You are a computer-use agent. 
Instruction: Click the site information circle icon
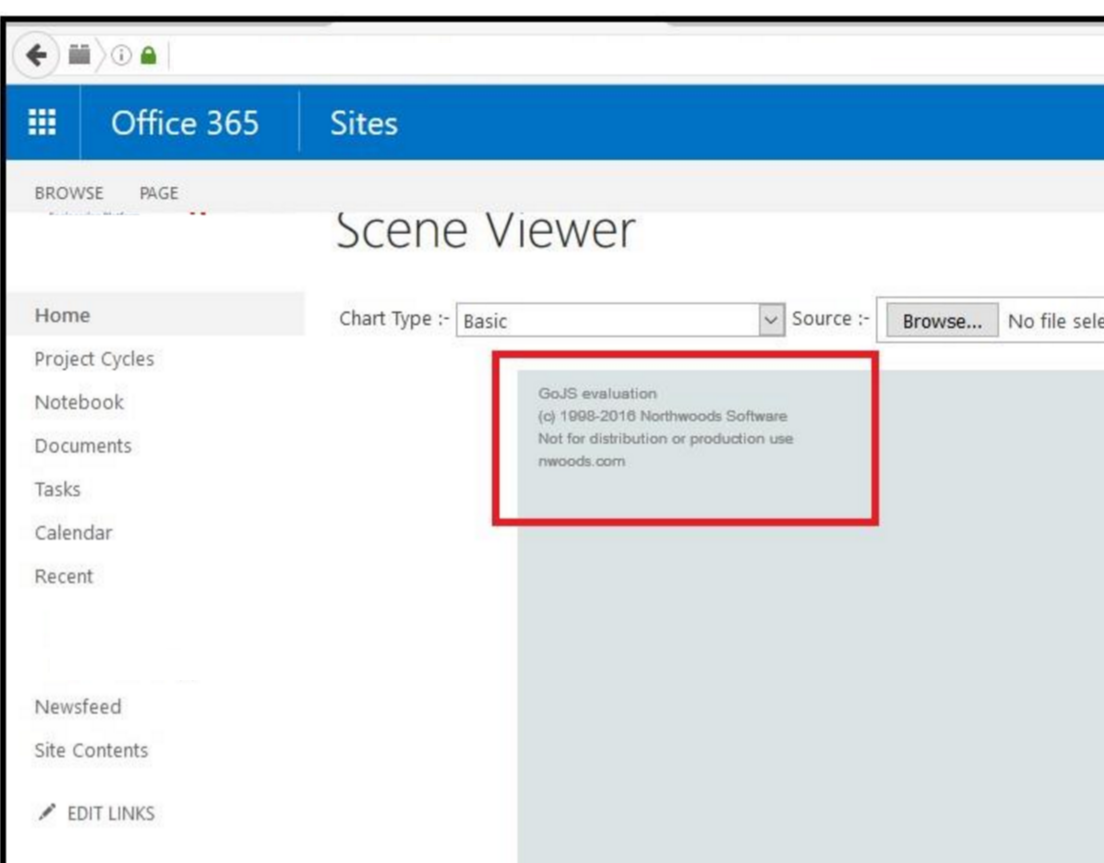point(121,55)
